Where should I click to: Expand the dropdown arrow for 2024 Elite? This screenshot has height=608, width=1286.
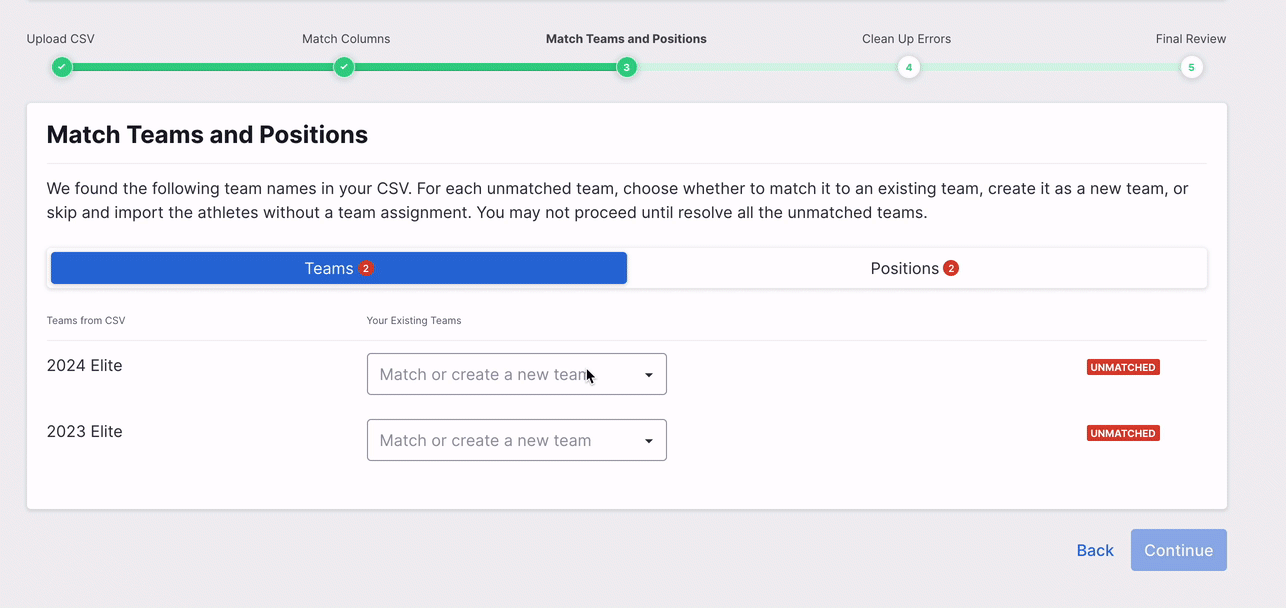[648, 375]
